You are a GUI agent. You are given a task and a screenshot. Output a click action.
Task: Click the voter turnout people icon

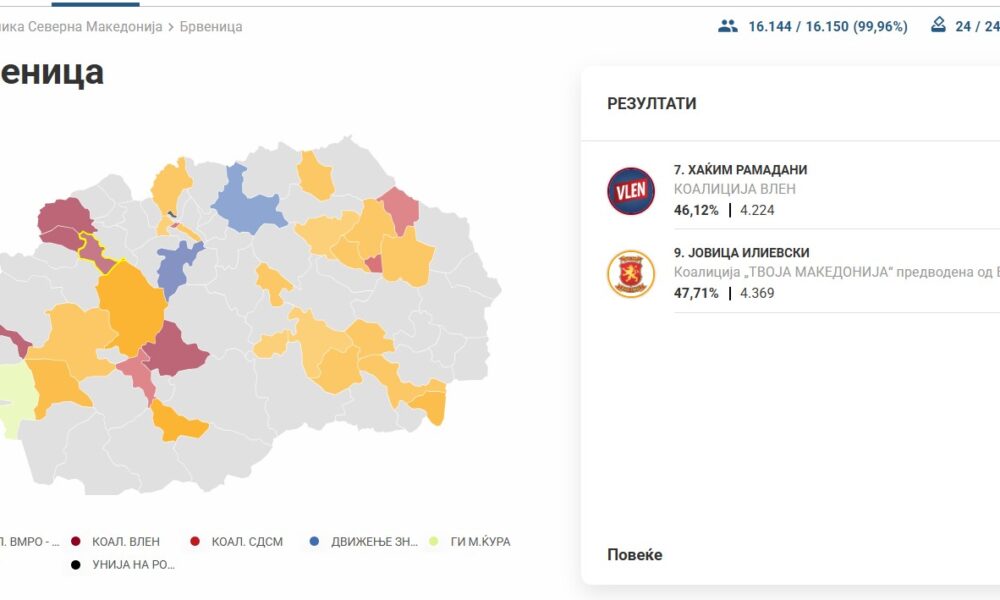click(x=728, y=26)
